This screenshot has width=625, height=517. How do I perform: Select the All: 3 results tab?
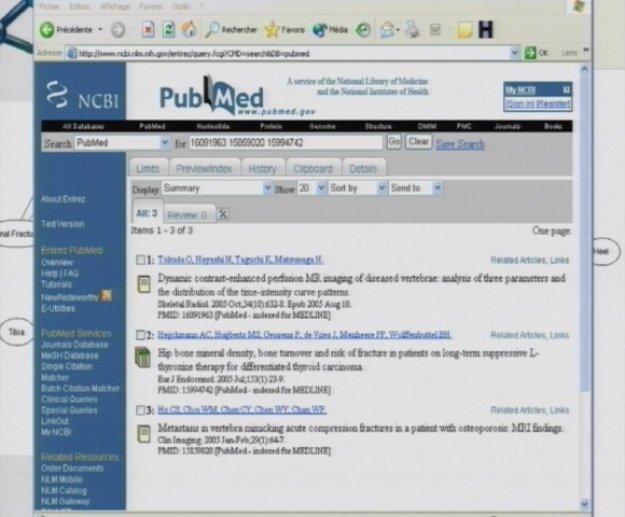pos(147,213)
